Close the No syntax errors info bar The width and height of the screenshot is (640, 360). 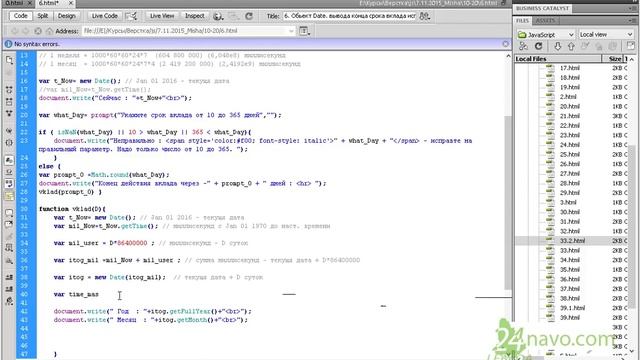click(505, 44)
